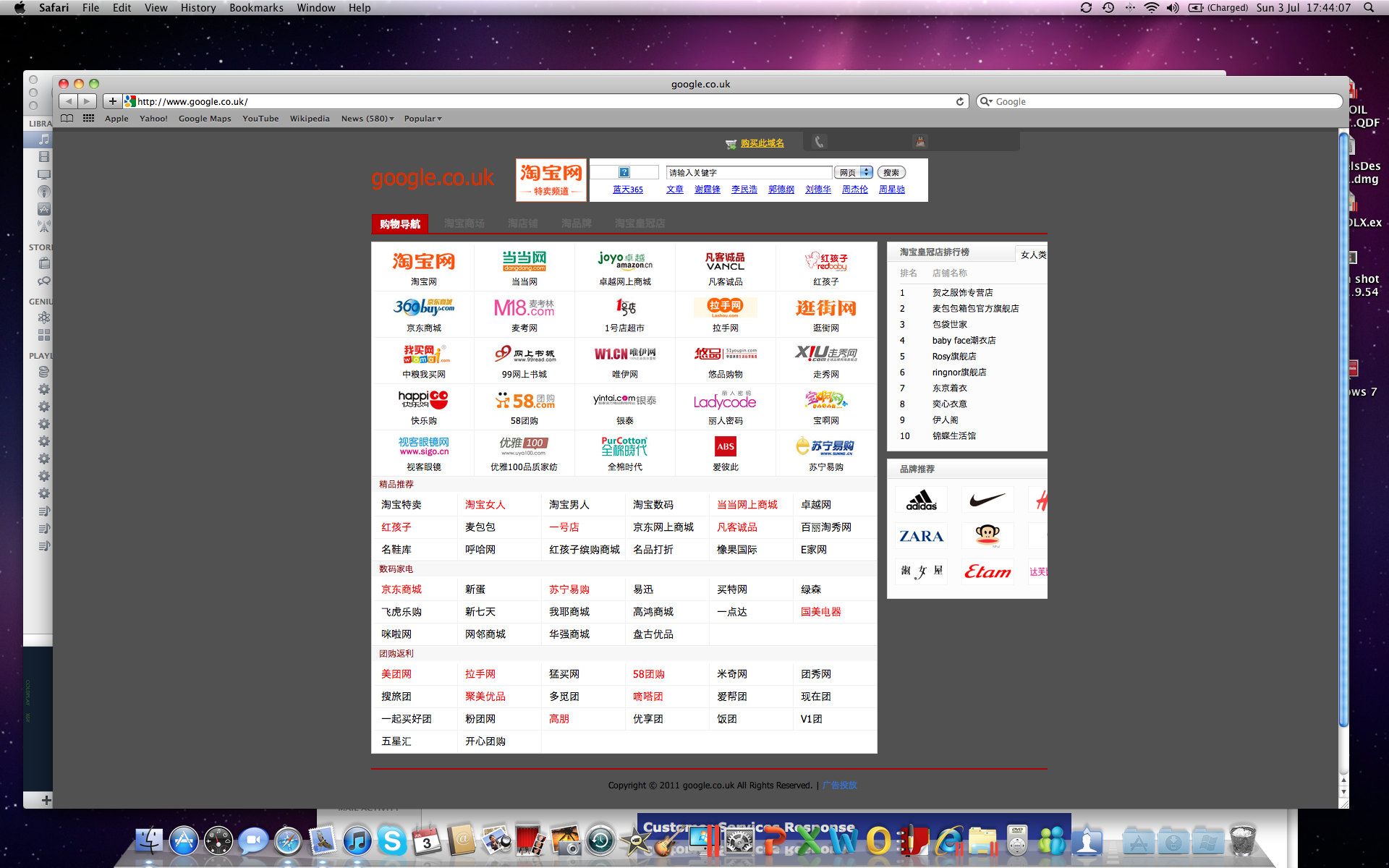Open the Edit menu

coord(122,7)
